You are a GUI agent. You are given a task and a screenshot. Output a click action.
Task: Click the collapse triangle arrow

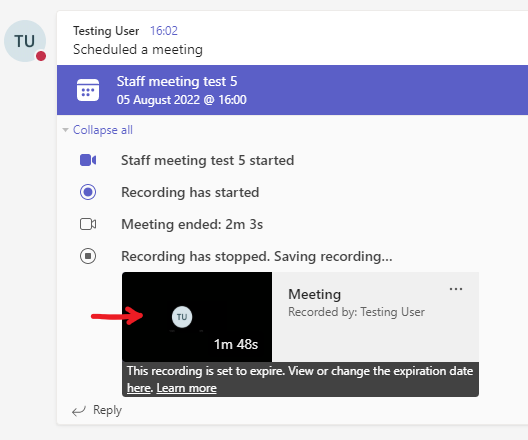(x=65, y=130)
